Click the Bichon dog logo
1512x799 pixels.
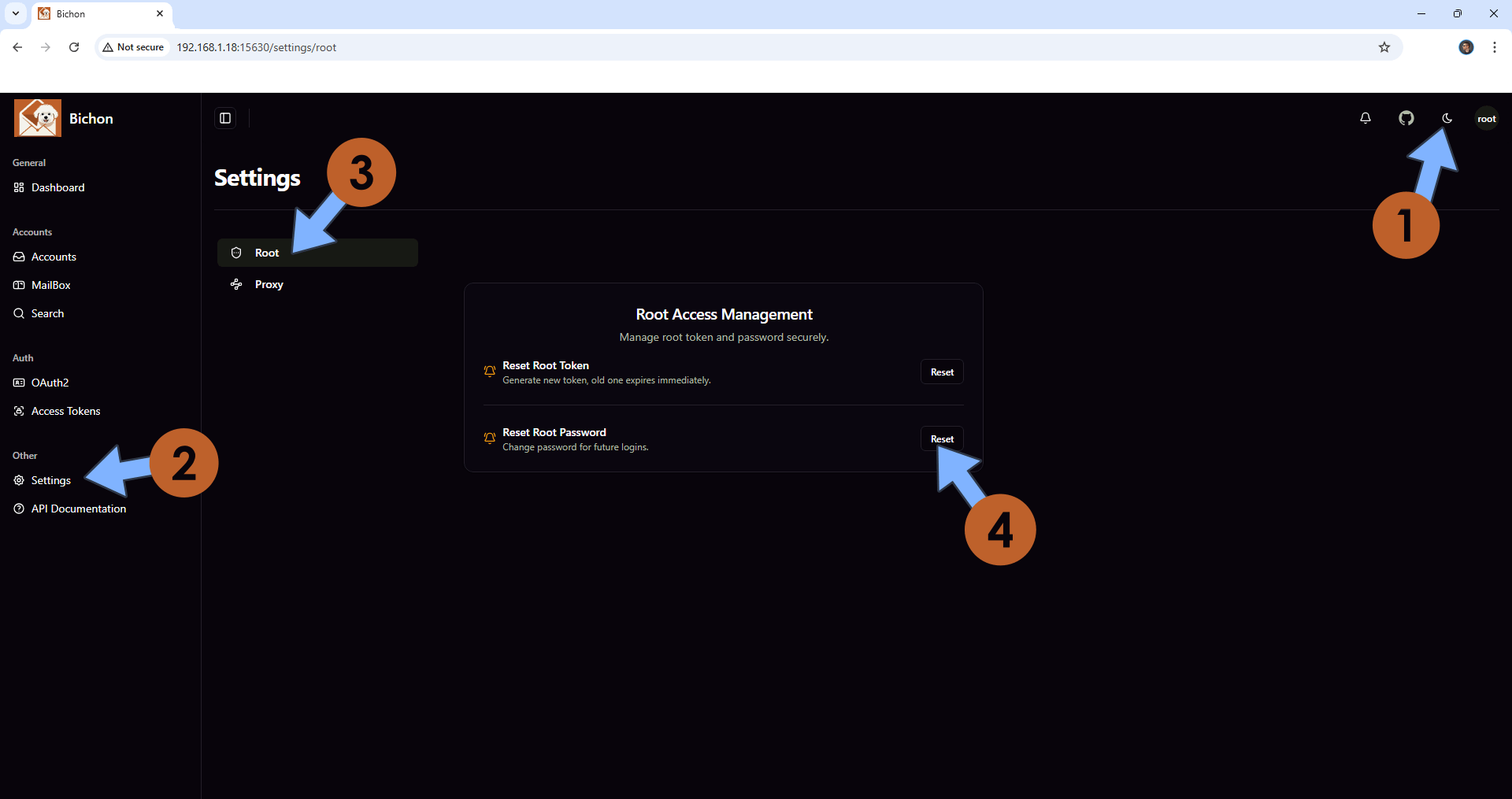click(x=37, y=117)
